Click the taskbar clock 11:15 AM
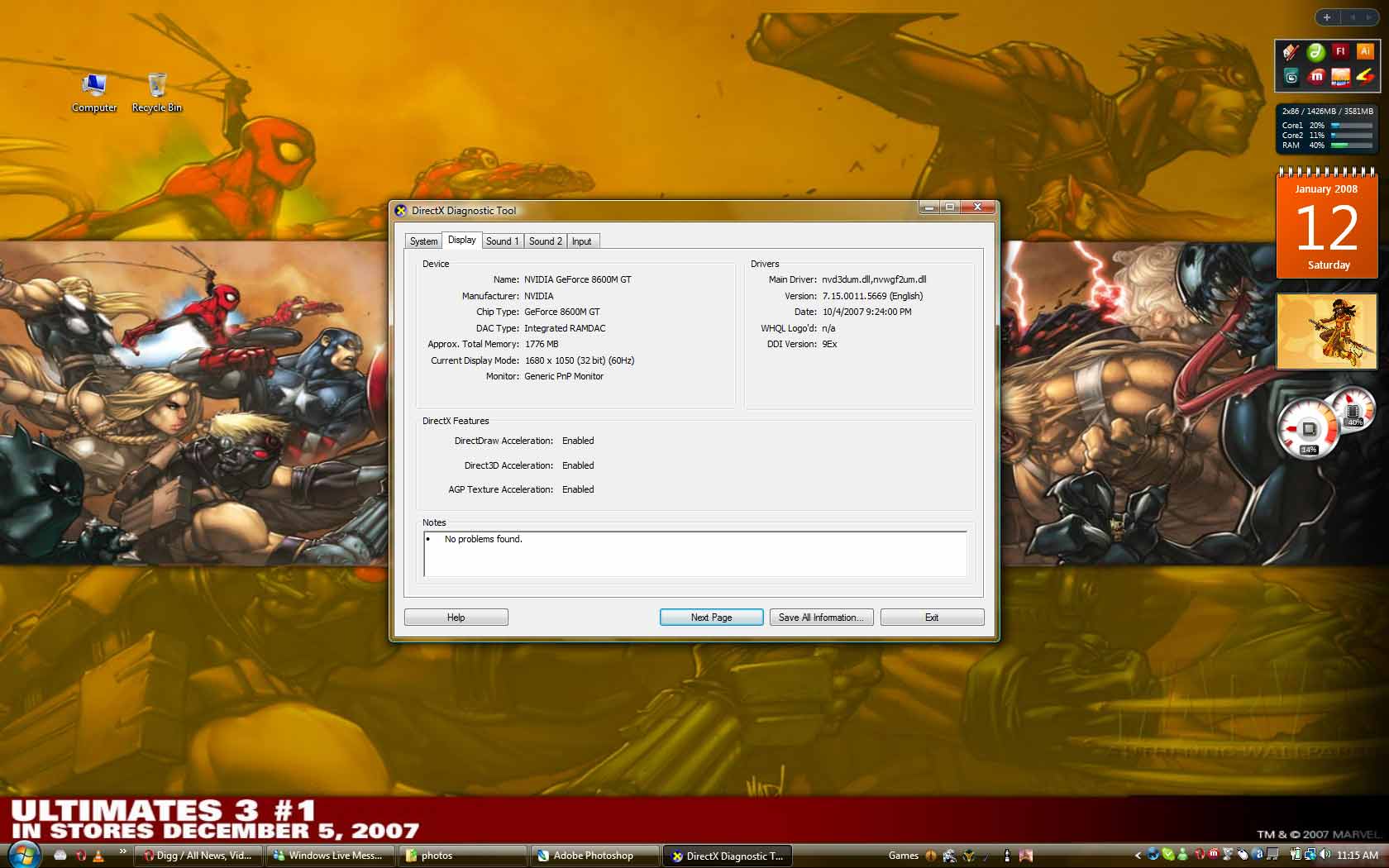This screenshot has width=1389, height=868. 1358,856
